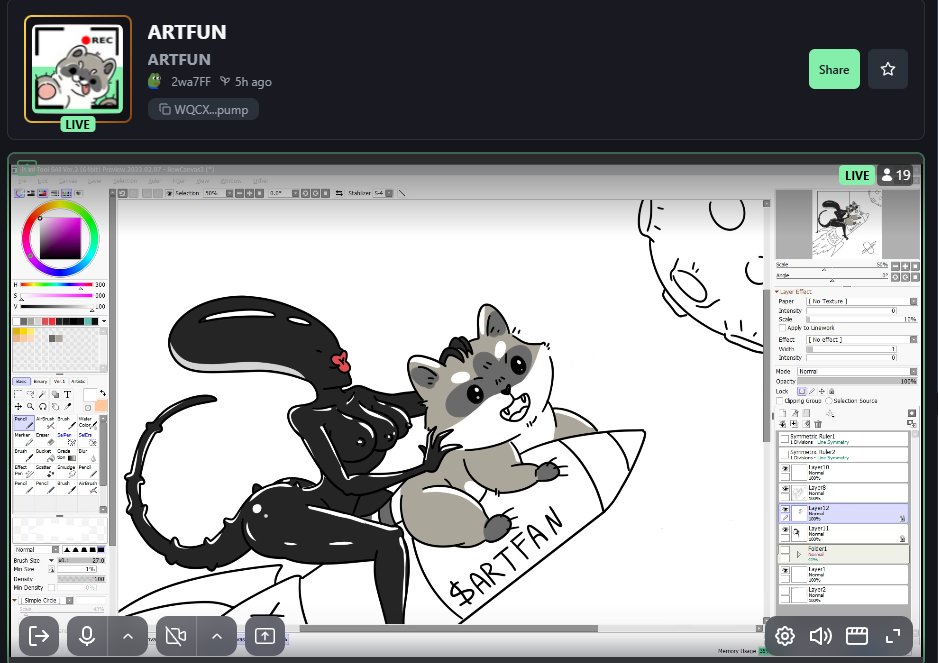Toggle the stream volume speaker
Image resolution: width=938 pixels, height=663 pixels.
click(820, 636)
